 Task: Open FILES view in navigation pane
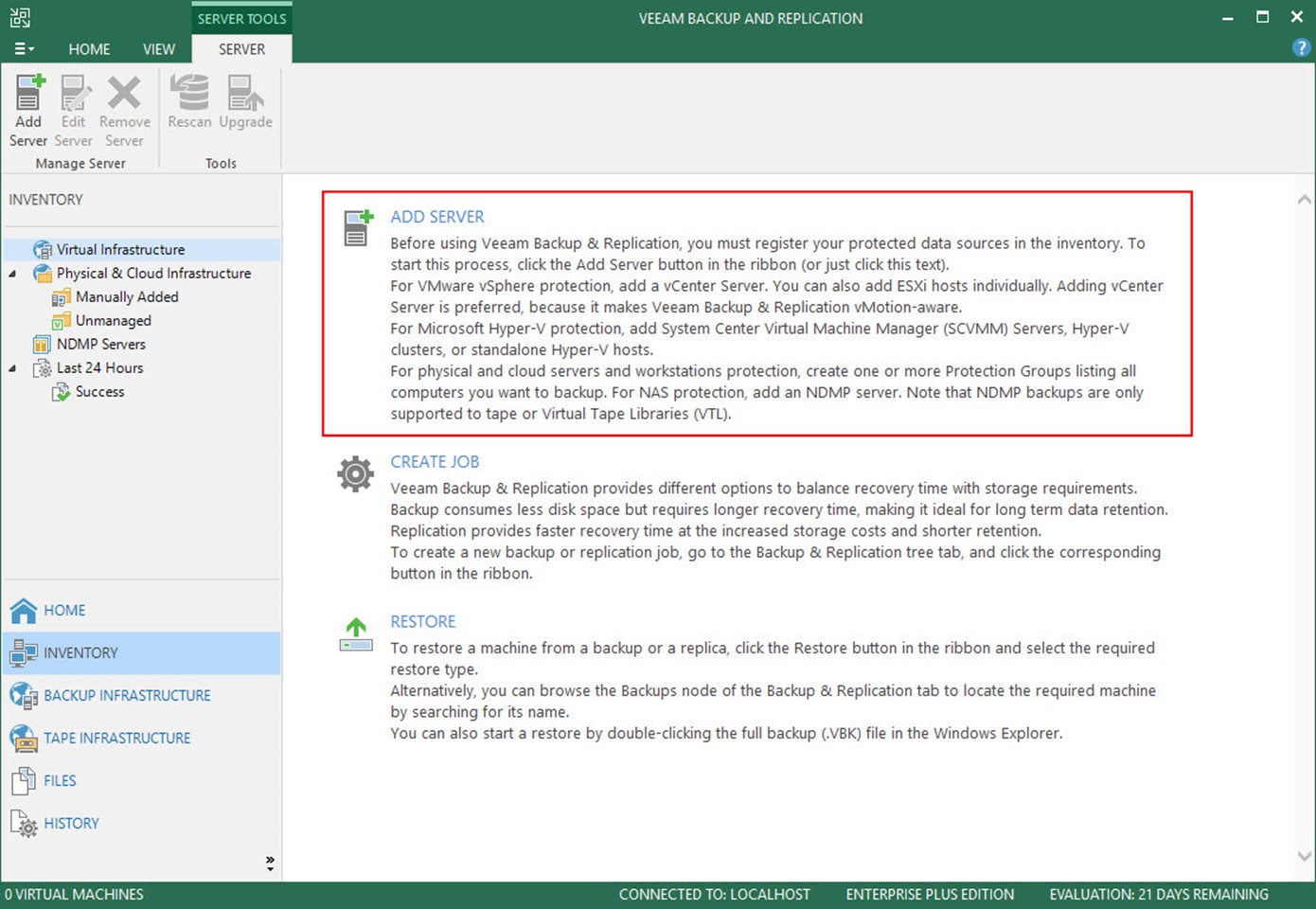click(142, 781)
